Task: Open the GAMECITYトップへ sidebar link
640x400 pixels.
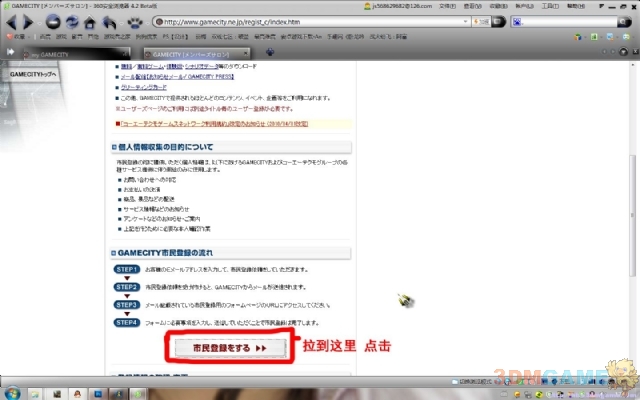Action: point(32,75)
